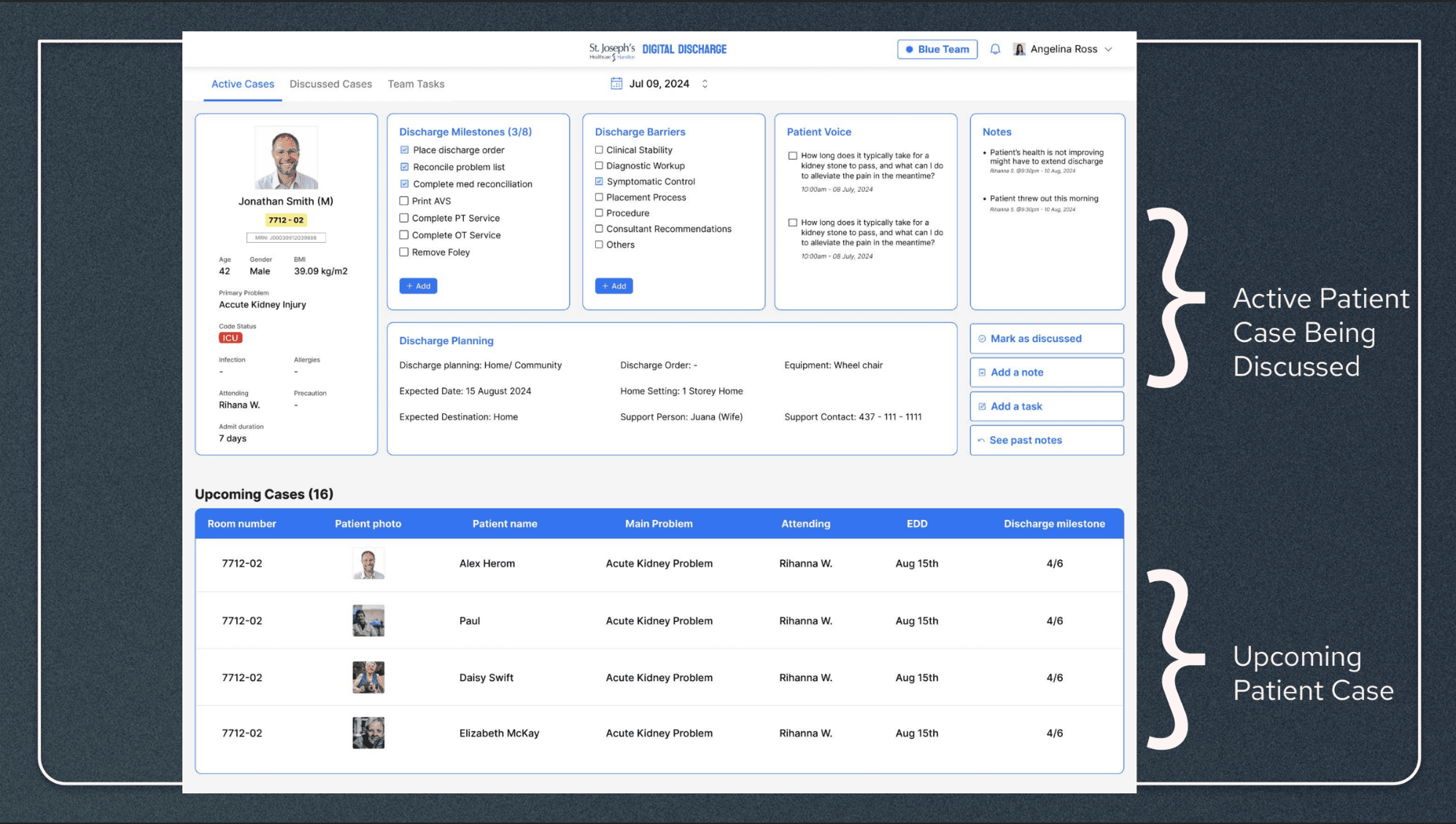The image size is (1456, 824).
Task: Uncheck the Symptomatic Control barrier
Action: point(599,182)
